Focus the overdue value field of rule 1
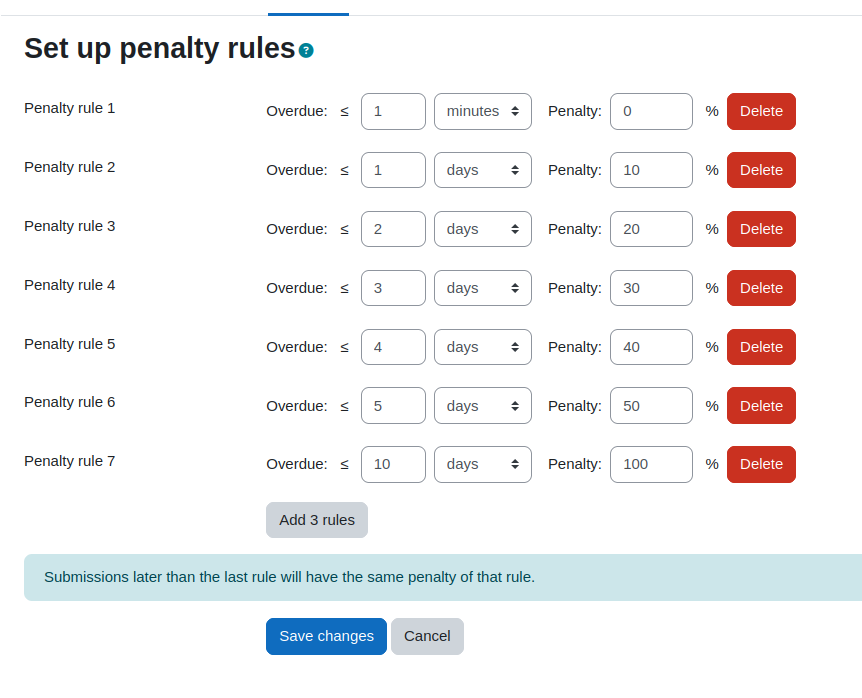Viewport: 862px width, 698px height. [x=393, y=112]
